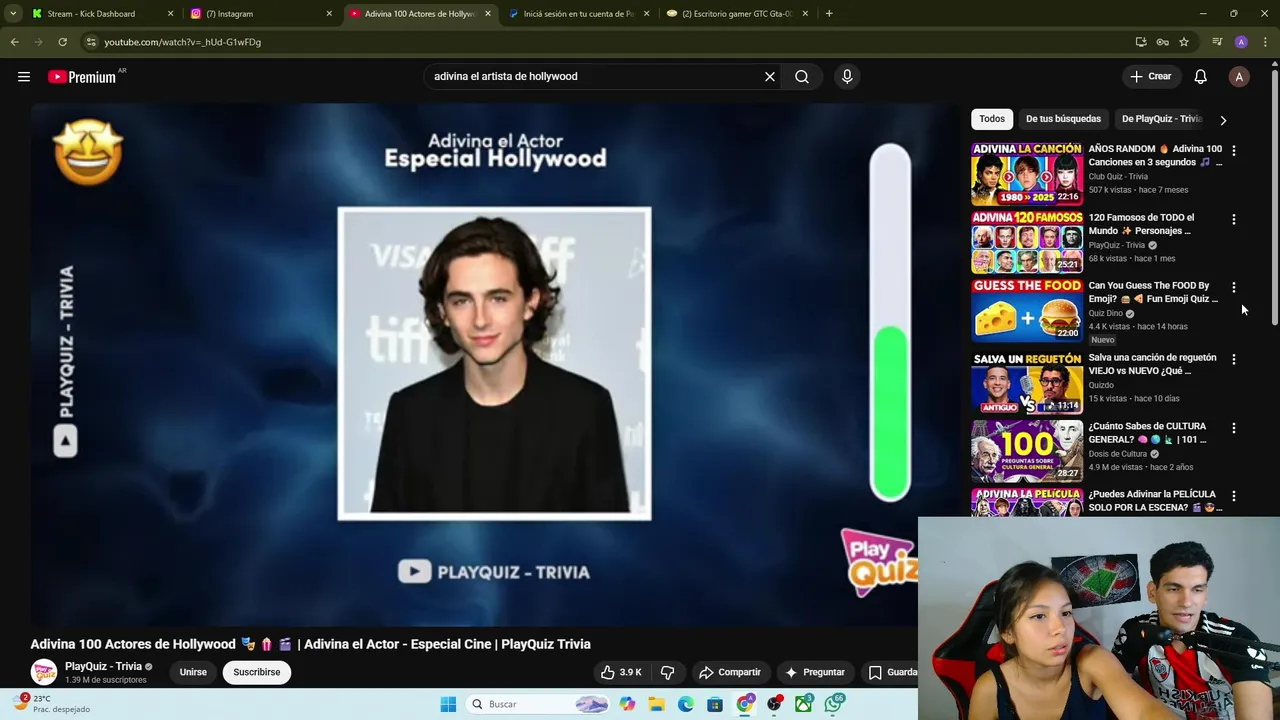Click the Unirse button

click(193, 672)
